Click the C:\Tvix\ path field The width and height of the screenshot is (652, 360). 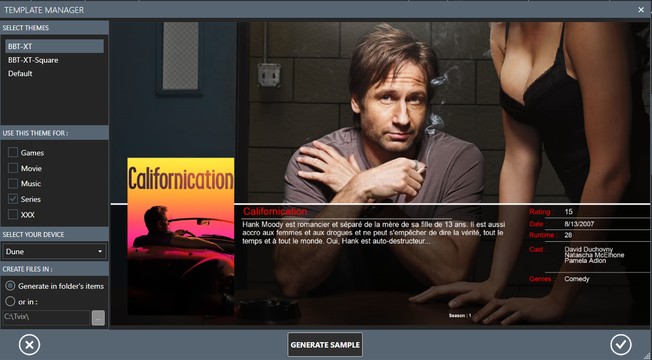46,317
